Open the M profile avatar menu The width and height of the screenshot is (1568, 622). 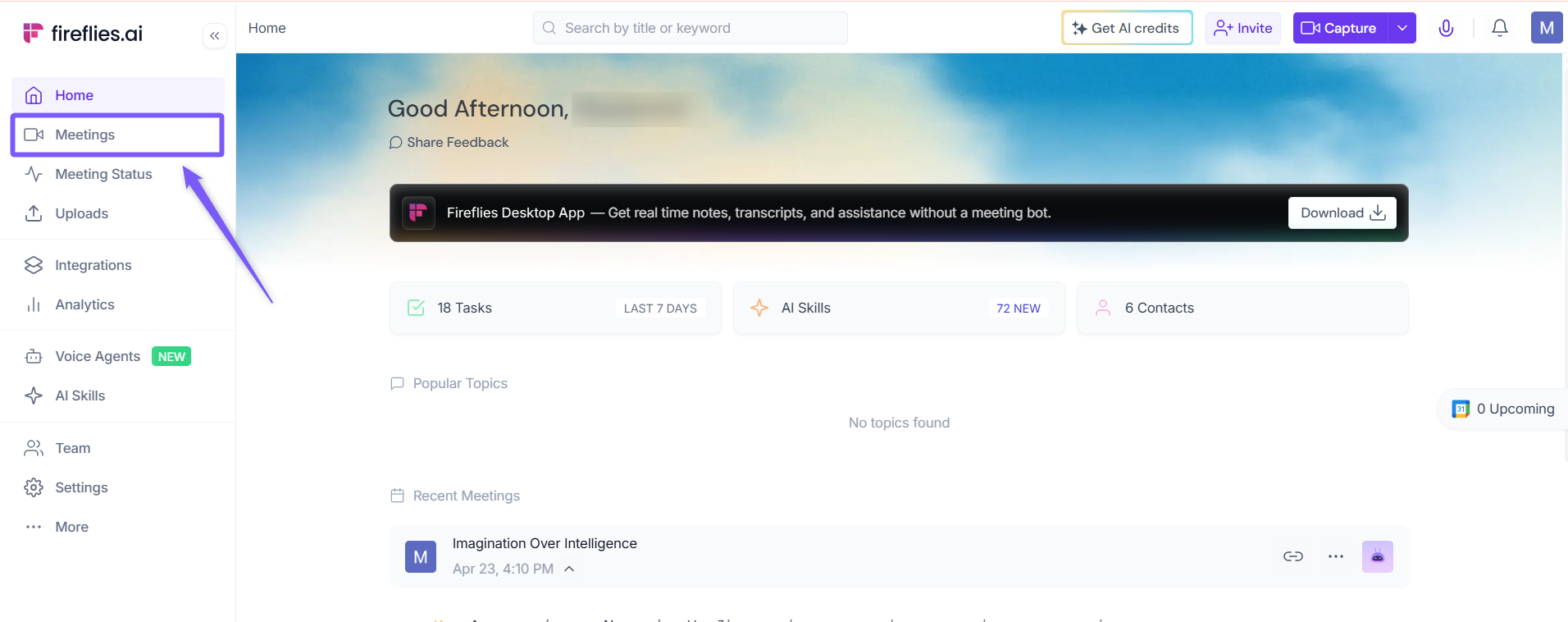click(x=1547, y=28)
